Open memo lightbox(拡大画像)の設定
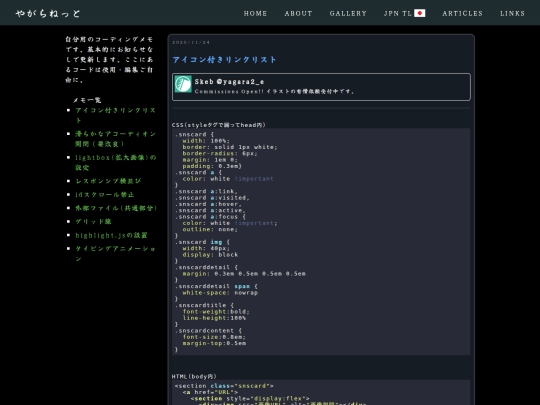Image resolution: width=540 pixels, height=405 pixels. [115, 162]
